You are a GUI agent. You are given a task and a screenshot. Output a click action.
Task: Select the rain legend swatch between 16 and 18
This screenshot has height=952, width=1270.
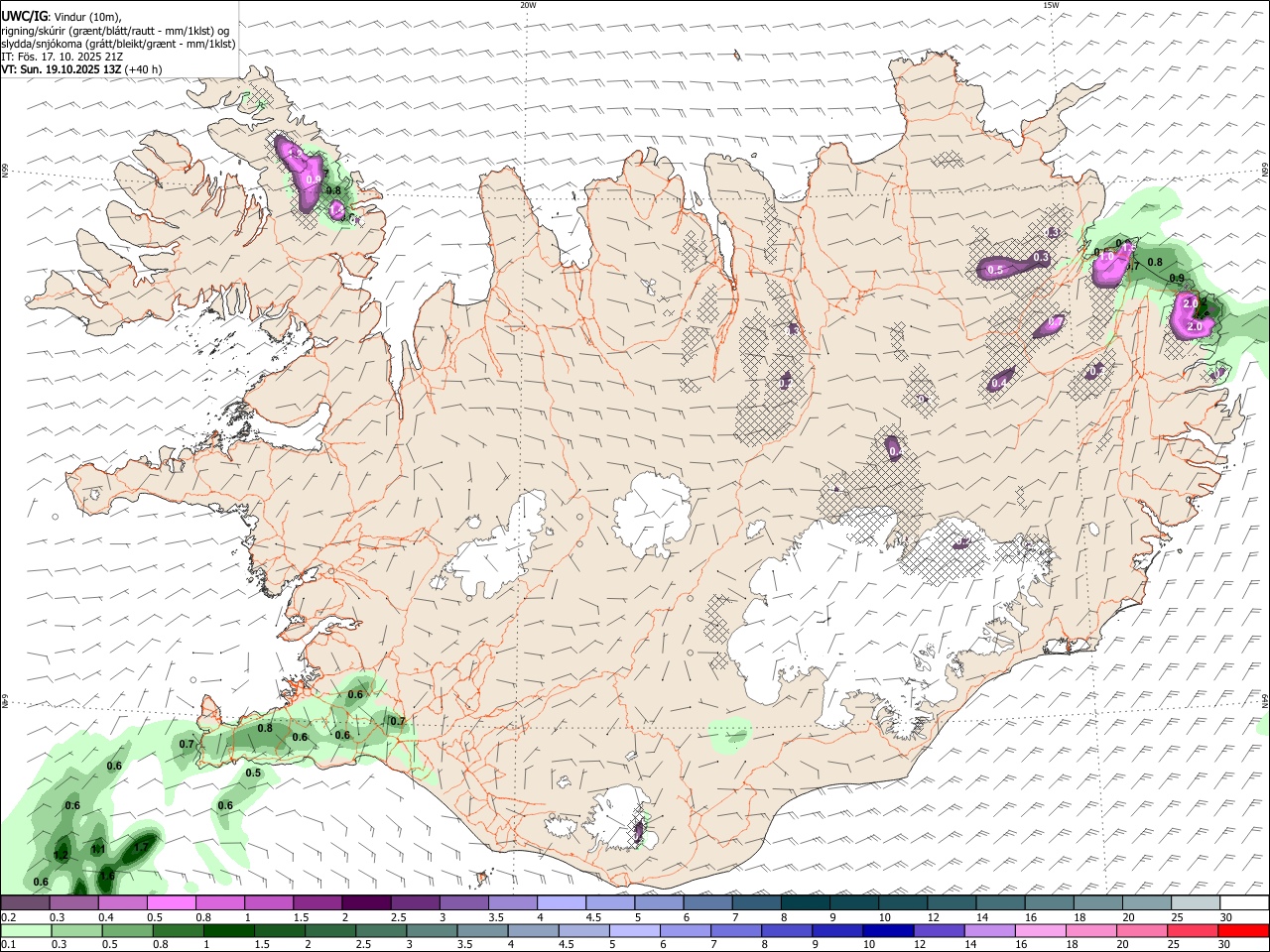point(1043,930)
